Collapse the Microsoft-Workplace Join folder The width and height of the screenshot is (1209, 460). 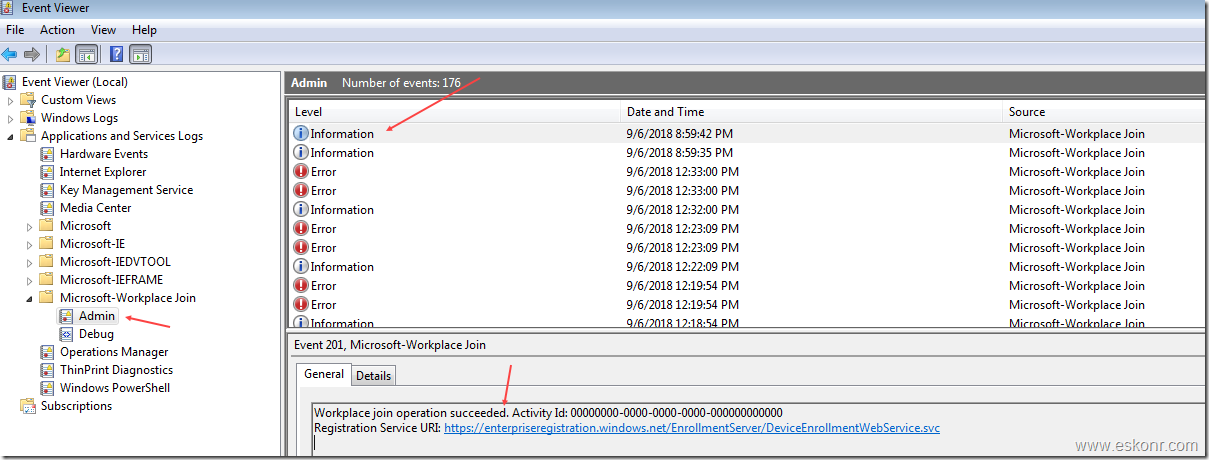pyautogui.click(x=30, y=298)
